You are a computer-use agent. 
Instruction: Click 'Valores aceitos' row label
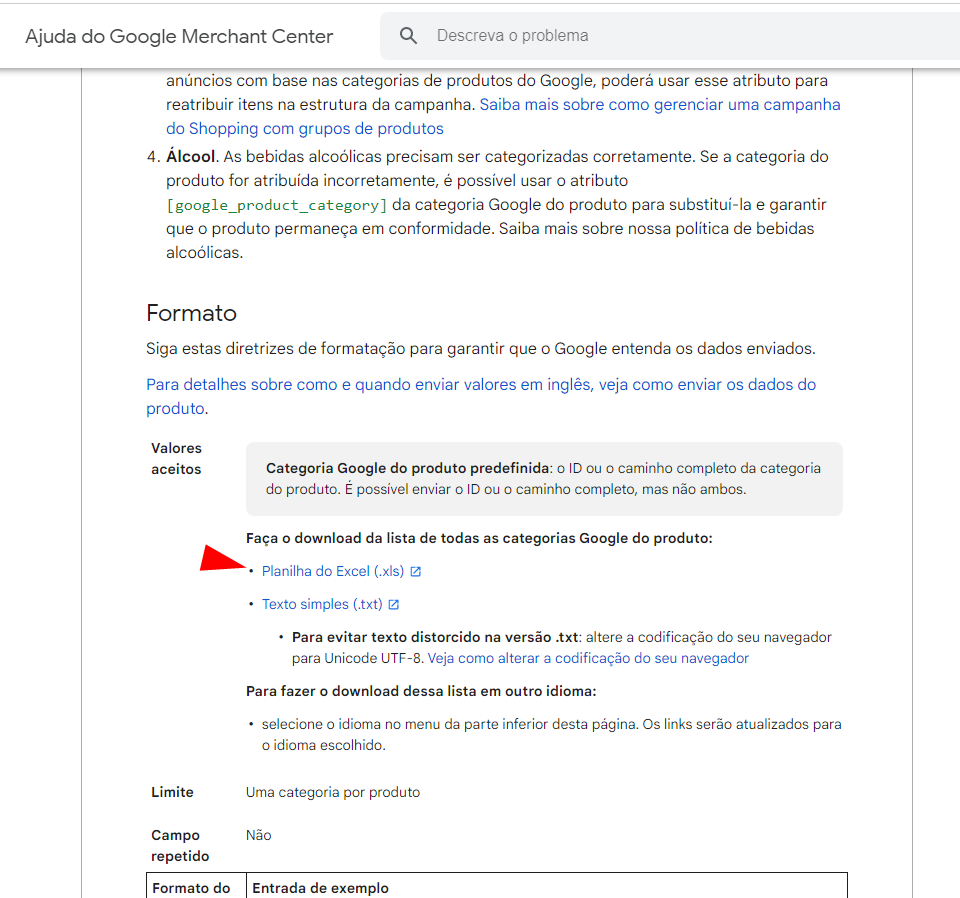pyautogui.click(x=176, y=458)
